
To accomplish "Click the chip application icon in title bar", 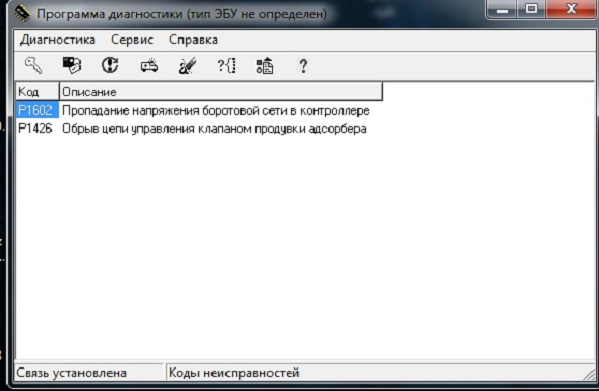I will coord(22,14).
